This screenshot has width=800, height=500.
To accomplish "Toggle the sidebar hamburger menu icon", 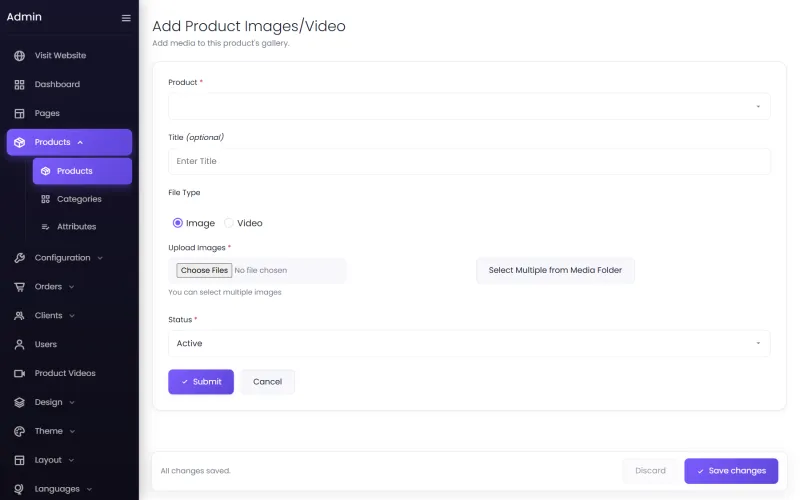I will [x=126, y=18].
